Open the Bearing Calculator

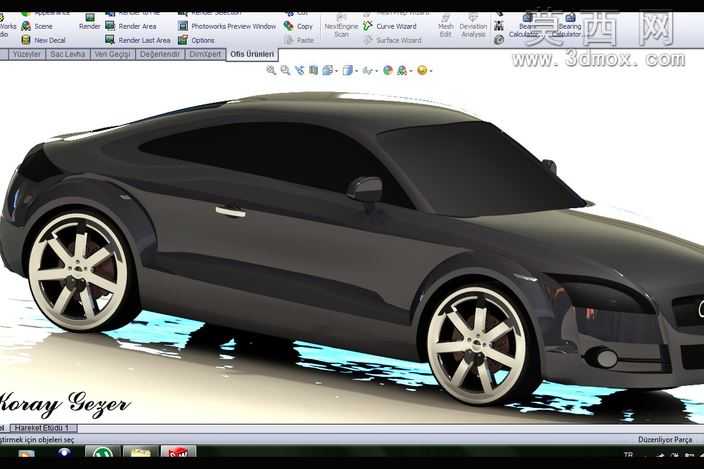[x=567, y=26]
